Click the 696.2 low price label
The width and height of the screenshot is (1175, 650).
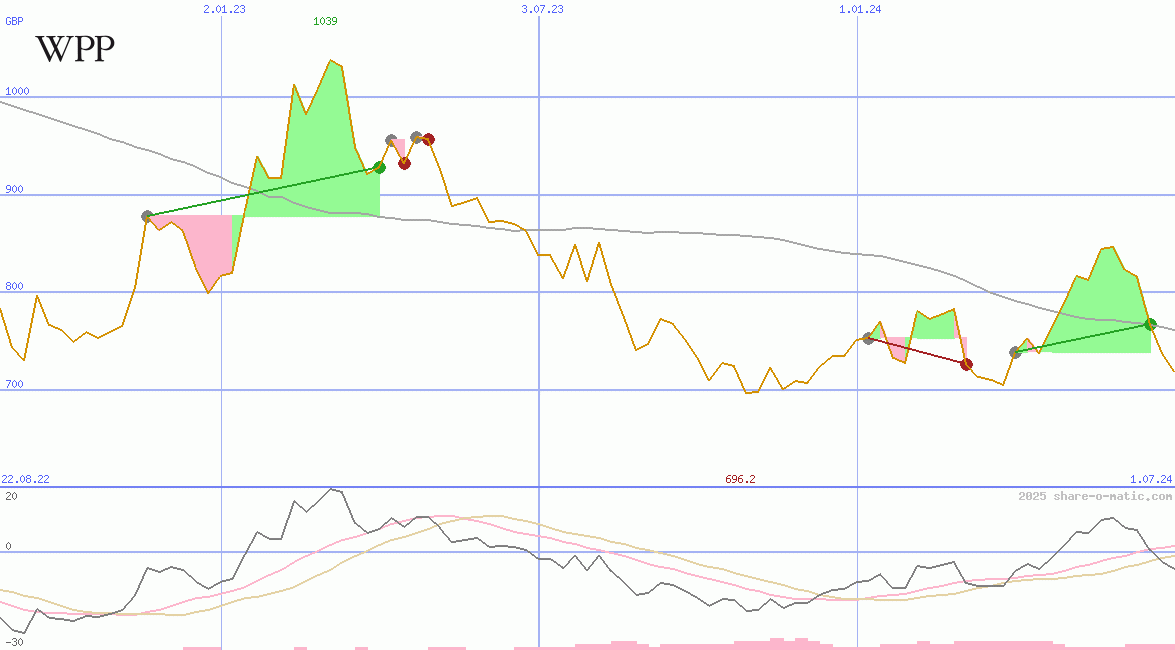[x=740, y=479]
